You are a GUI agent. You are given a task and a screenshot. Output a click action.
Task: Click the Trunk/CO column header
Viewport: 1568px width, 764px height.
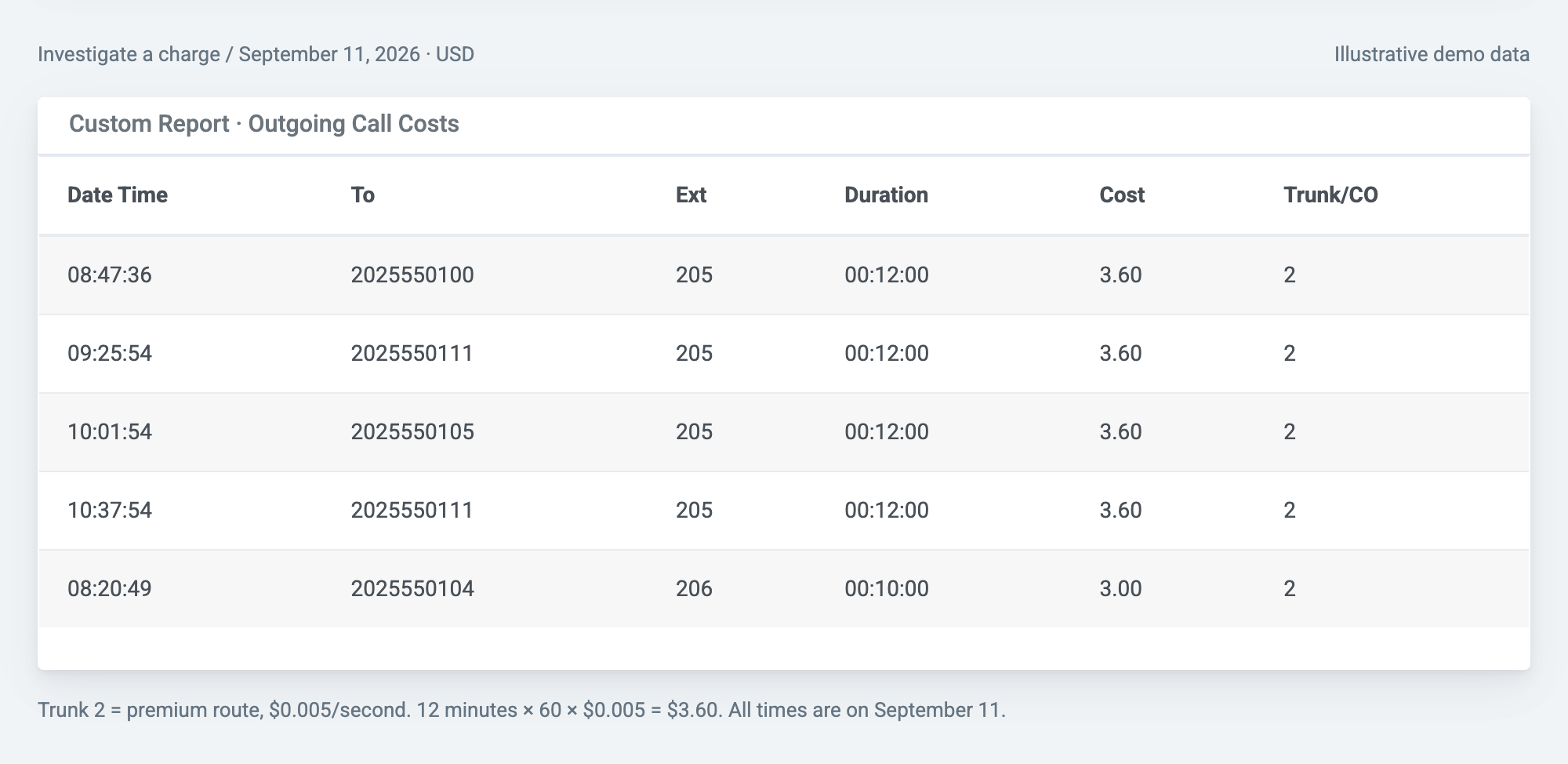pos(1330,195)
